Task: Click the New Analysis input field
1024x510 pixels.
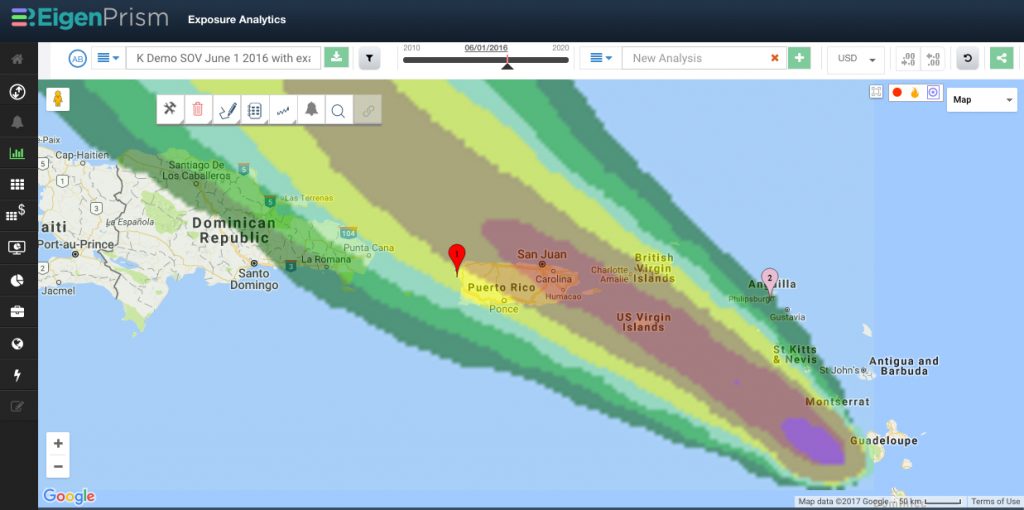Action: (704, 58)
